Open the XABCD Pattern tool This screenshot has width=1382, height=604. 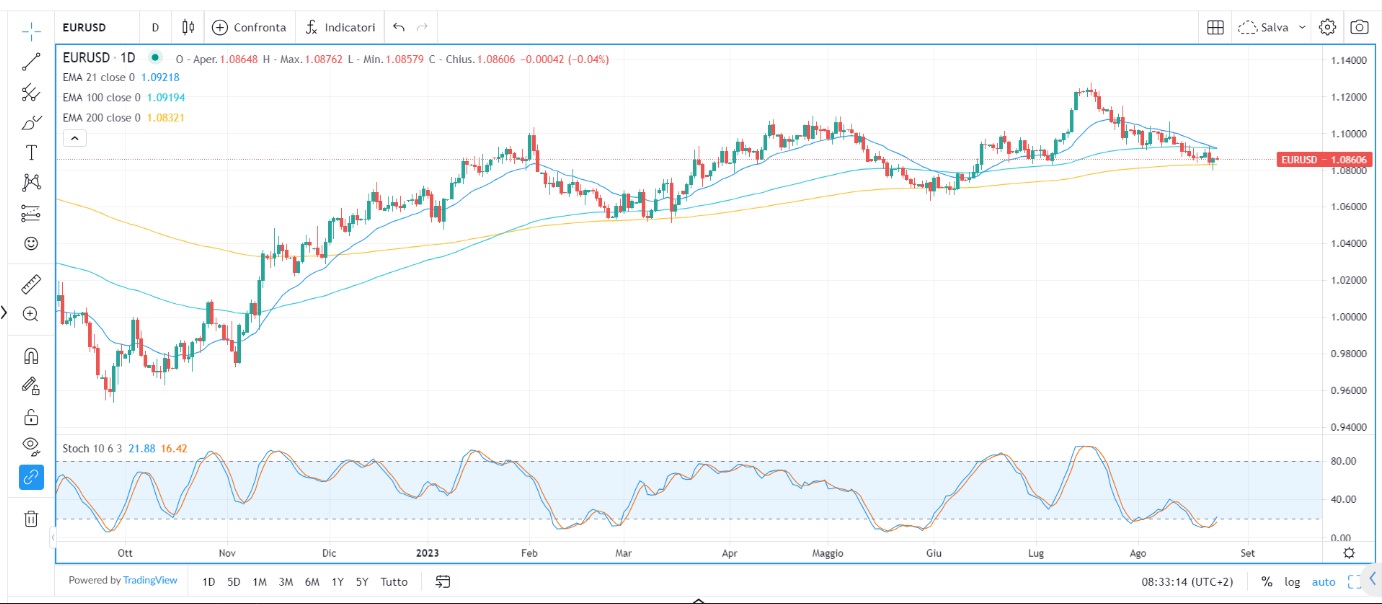tap(30, 182)
